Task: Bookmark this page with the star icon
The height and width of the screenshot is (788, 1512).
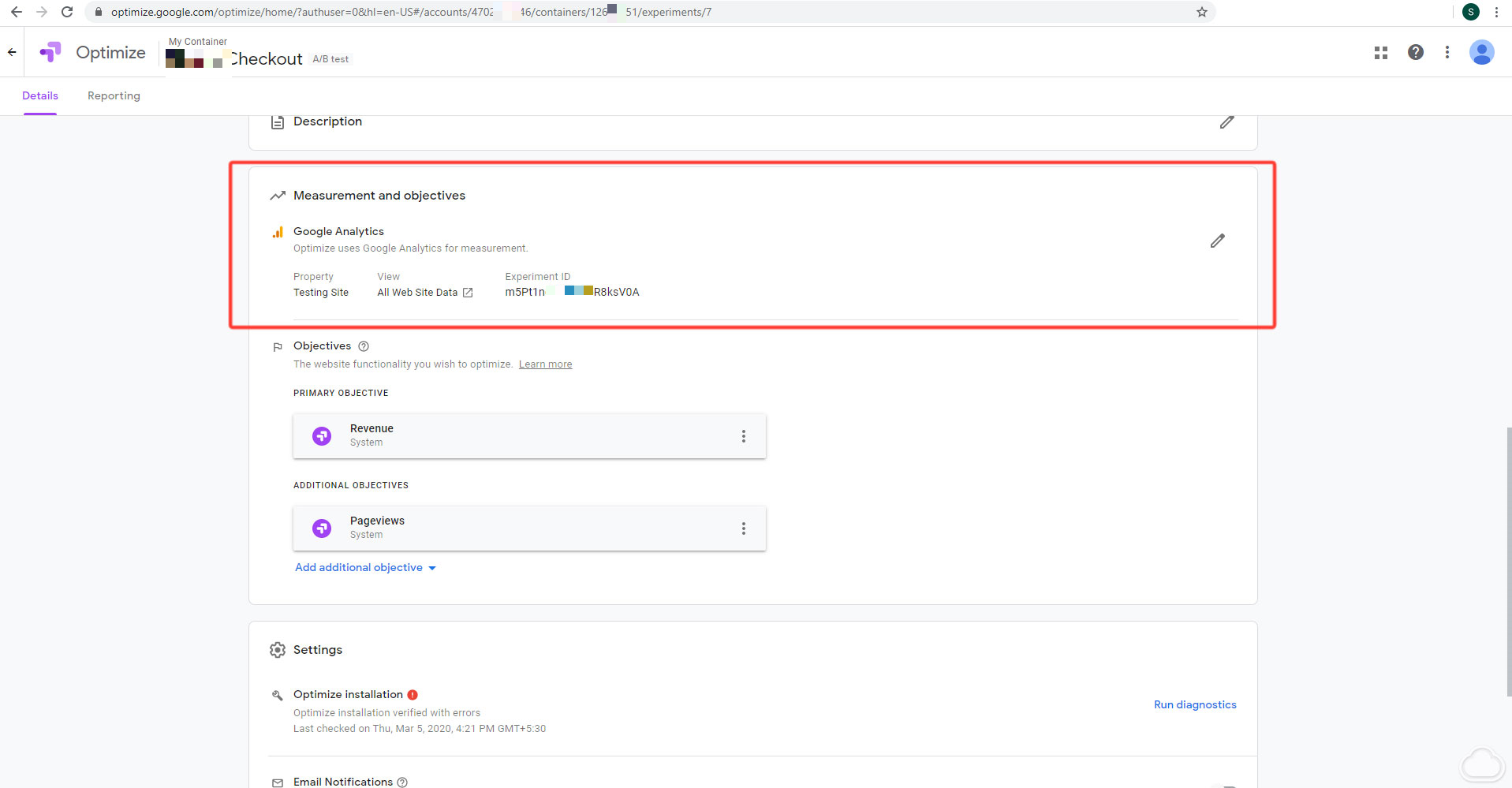Action: click(x=1201, y=12)
